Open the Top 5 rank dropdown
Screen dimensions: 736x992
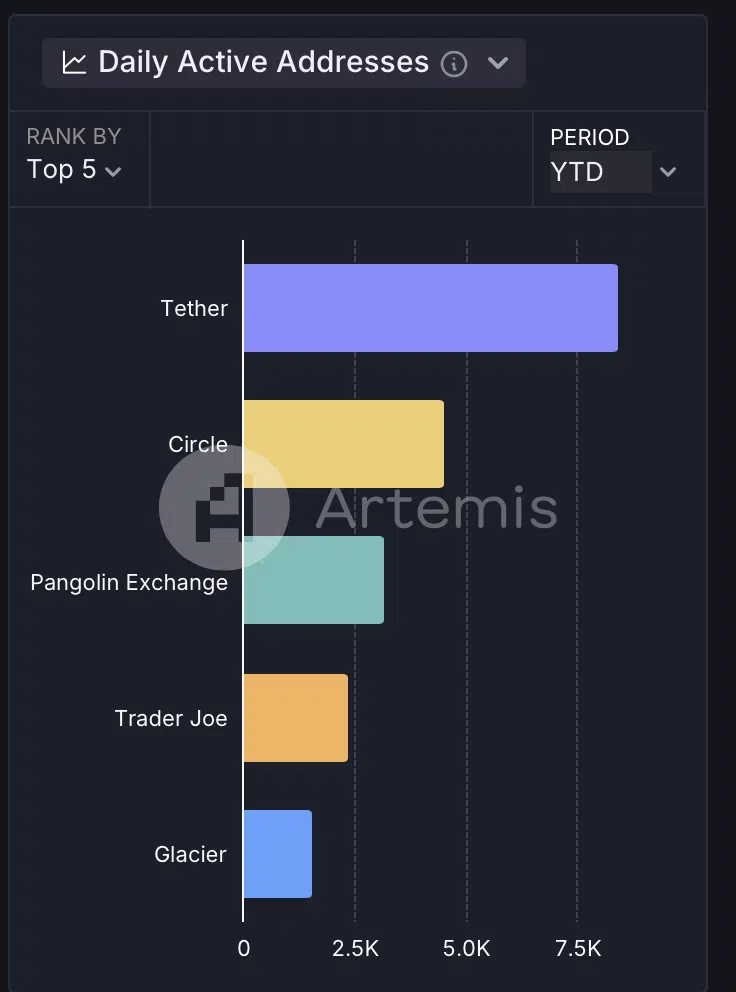pyautogui.click(x=74, y=170)
